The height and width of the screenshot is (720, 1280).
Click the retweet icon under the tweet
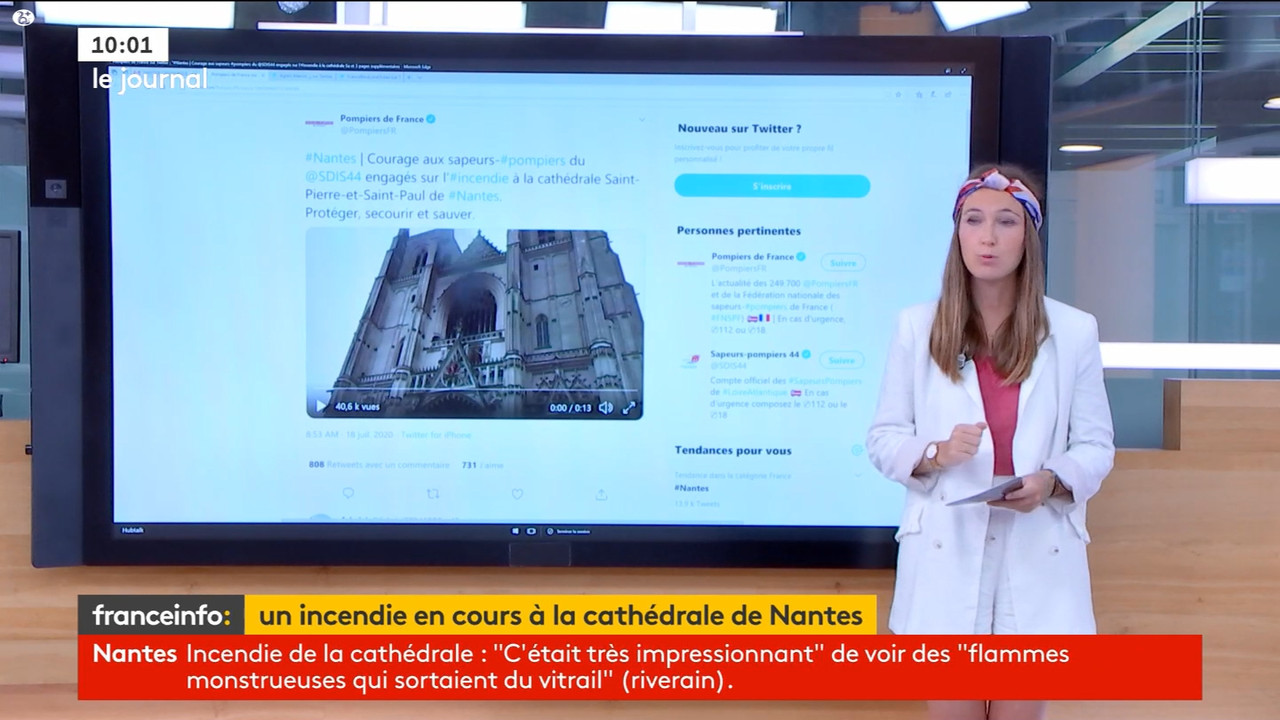tap(433, 493)
